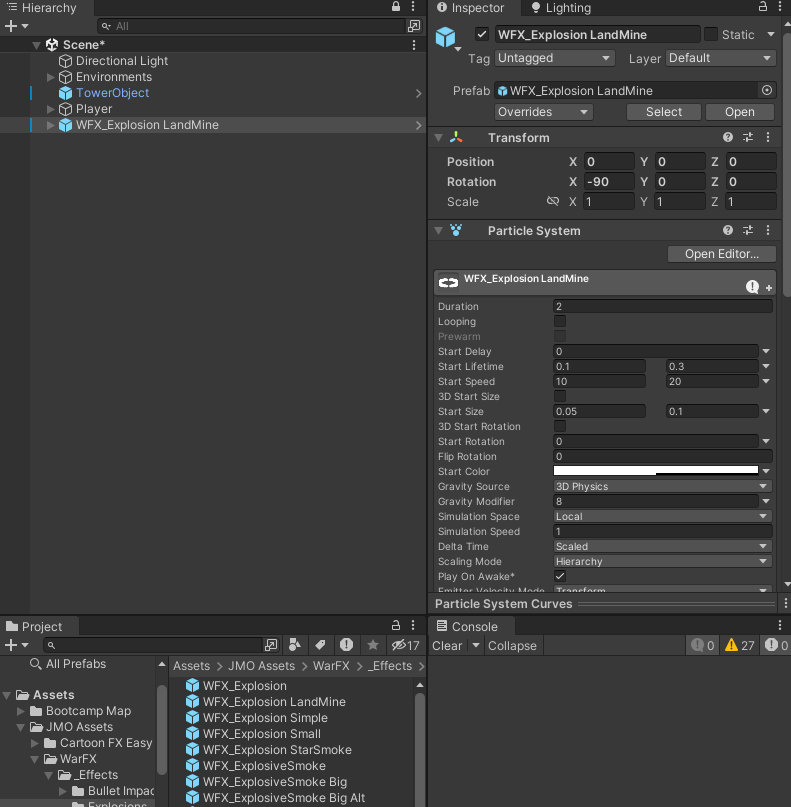Edit the Duration field

pyautogui.click(x=662, y=306)
